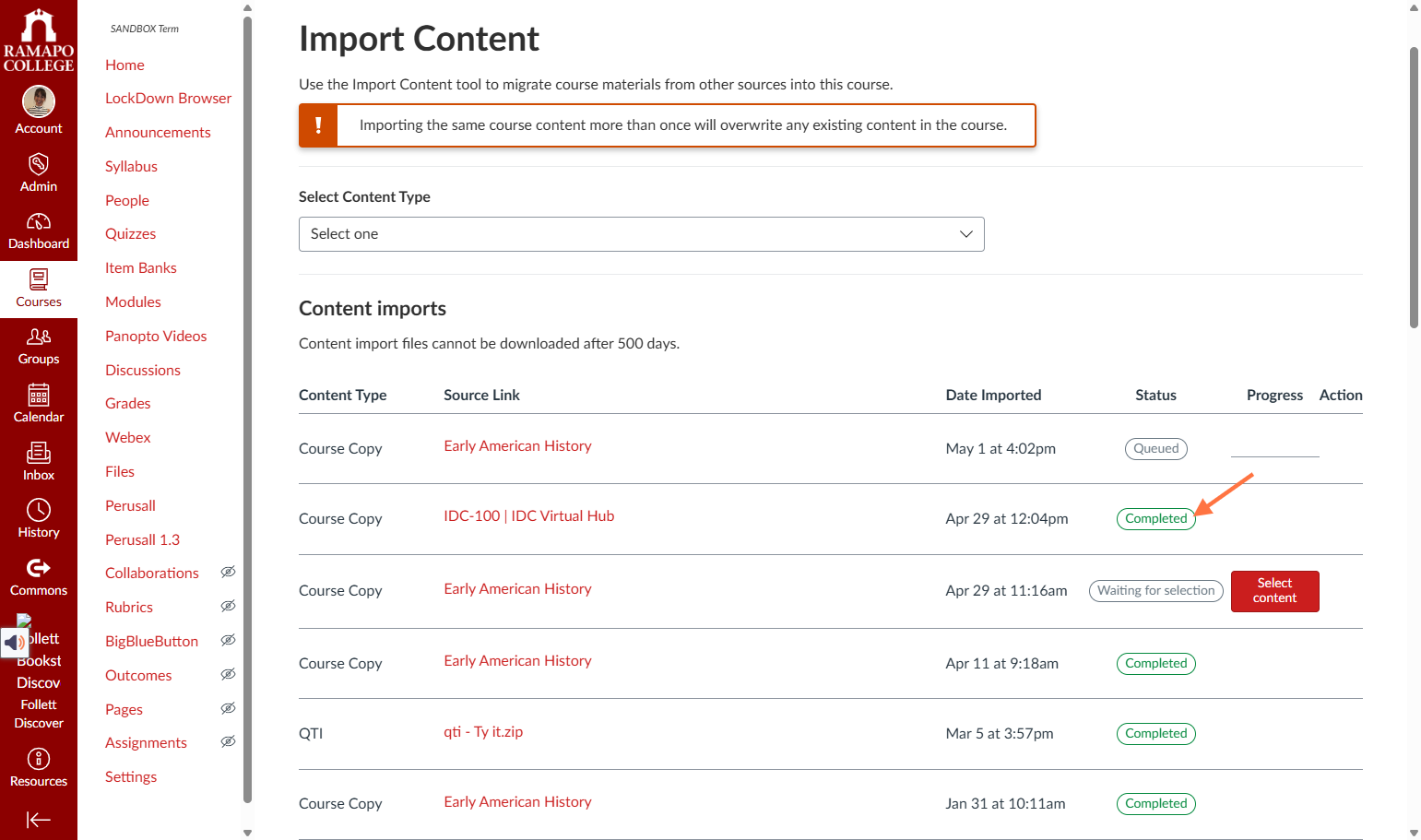Open the Calendar icon in global navigation
The image size is (1421, 840).
tap(39, 396)
